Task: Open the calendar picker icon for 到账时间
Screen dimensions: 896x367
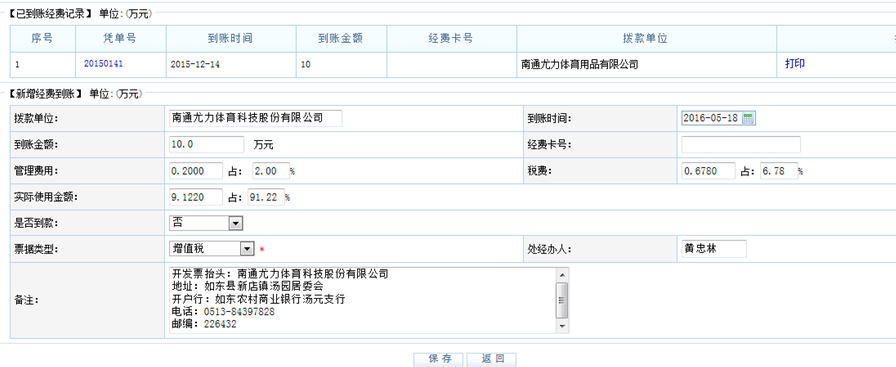Action: tap(748, 118)
